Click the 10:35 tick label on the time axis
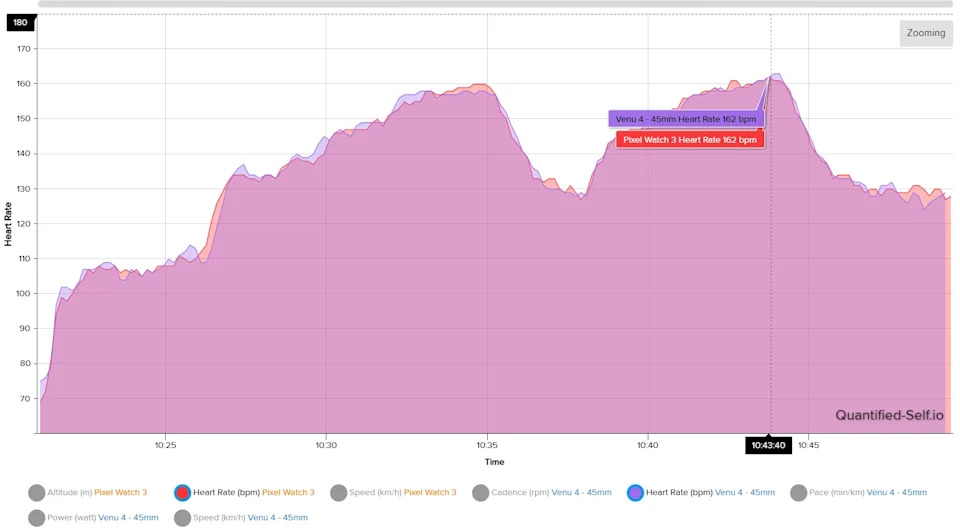Image resolution: width=960 pixels, height=532 pixels. (x=487, y=445)
